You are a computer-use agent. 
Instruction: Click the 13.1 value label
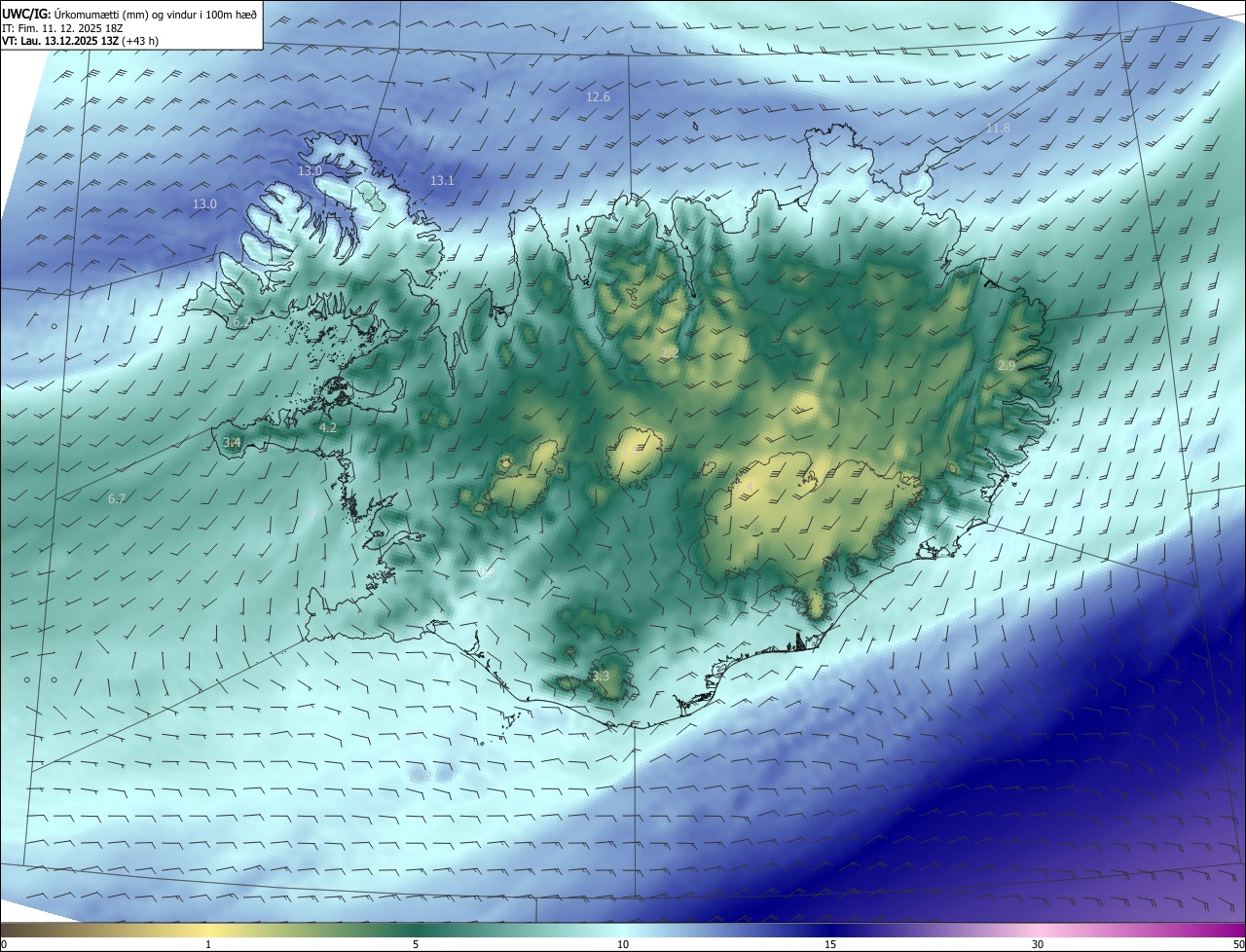pos(442,181)
